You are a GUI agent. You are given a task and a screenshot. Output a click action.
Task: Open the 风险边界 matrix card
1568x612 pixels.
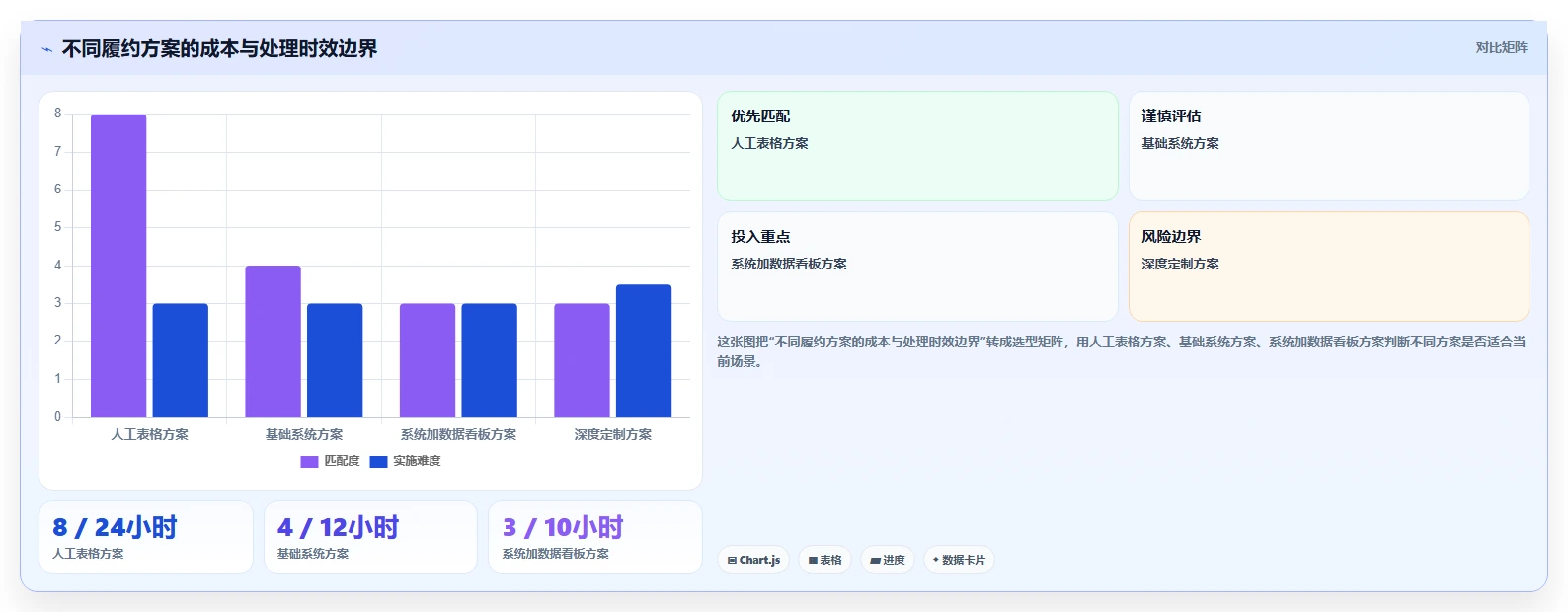tap(1328, 267)
